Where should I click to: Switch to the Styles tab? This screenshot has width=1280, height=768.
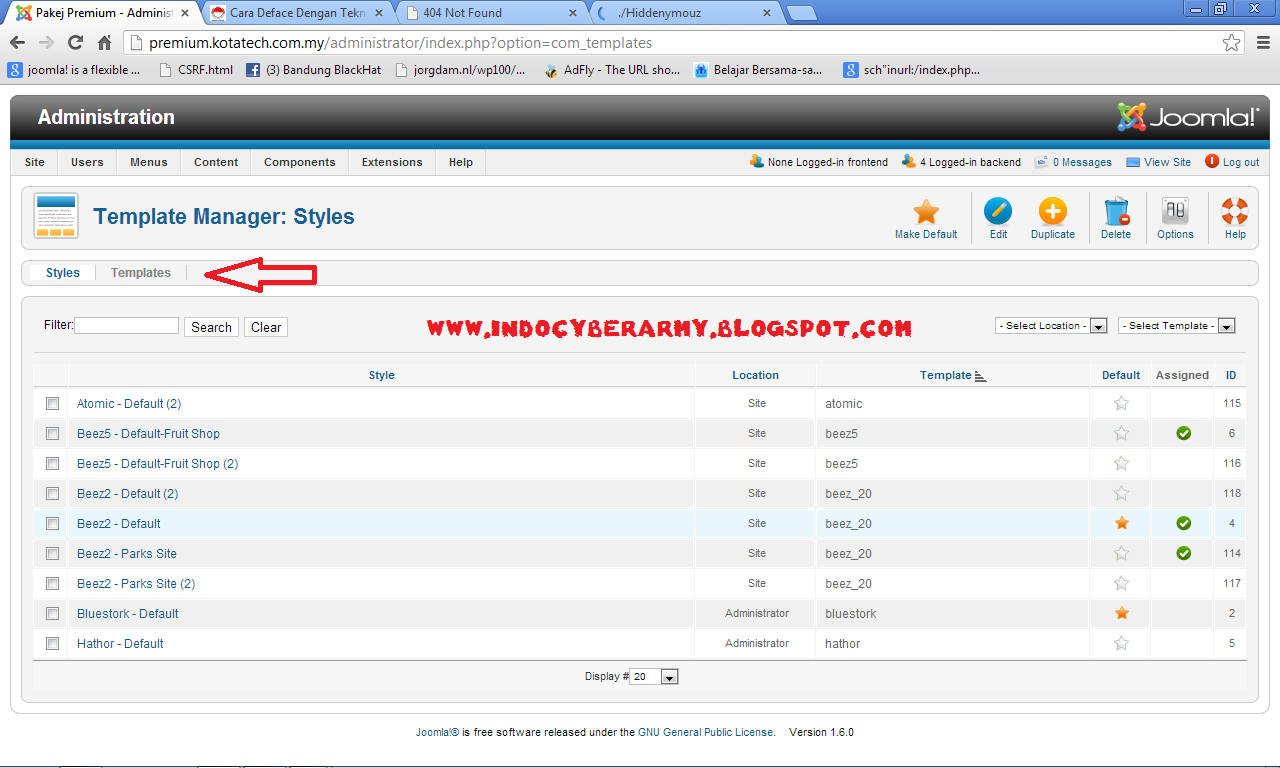coord(63,273)
